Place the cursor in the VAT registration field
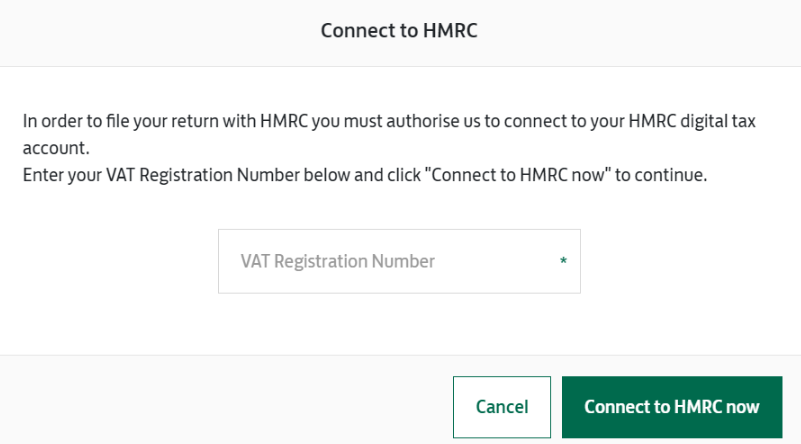The image size is (801, 444). coord(399,262)
